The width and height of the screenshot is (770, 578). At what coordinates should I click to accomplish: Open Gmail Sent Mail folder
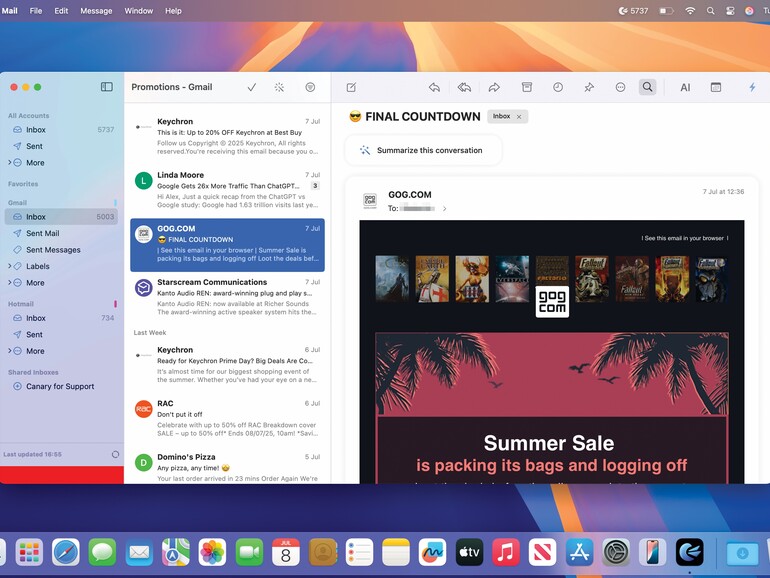click(x=61, y=233)
